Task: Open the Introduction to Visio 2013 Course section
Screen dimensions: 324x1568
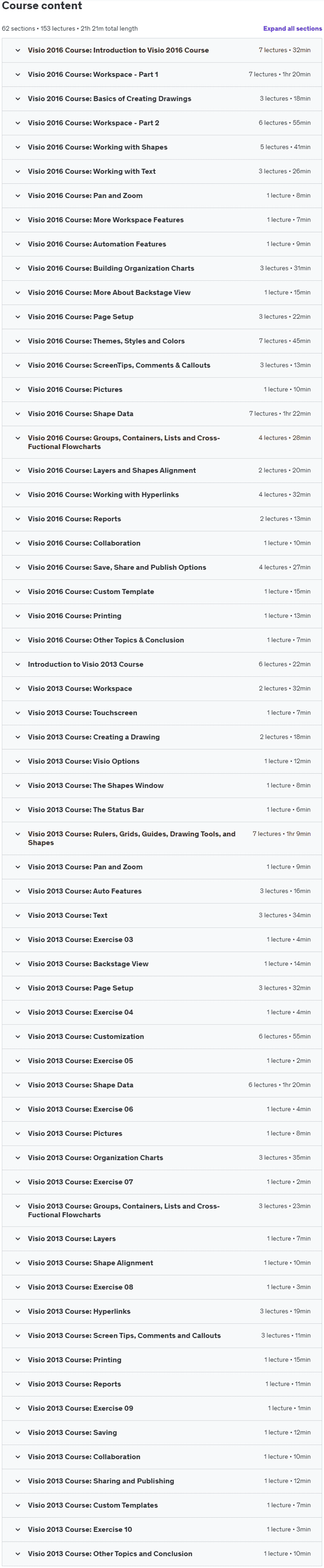Action: pos(162,665)
